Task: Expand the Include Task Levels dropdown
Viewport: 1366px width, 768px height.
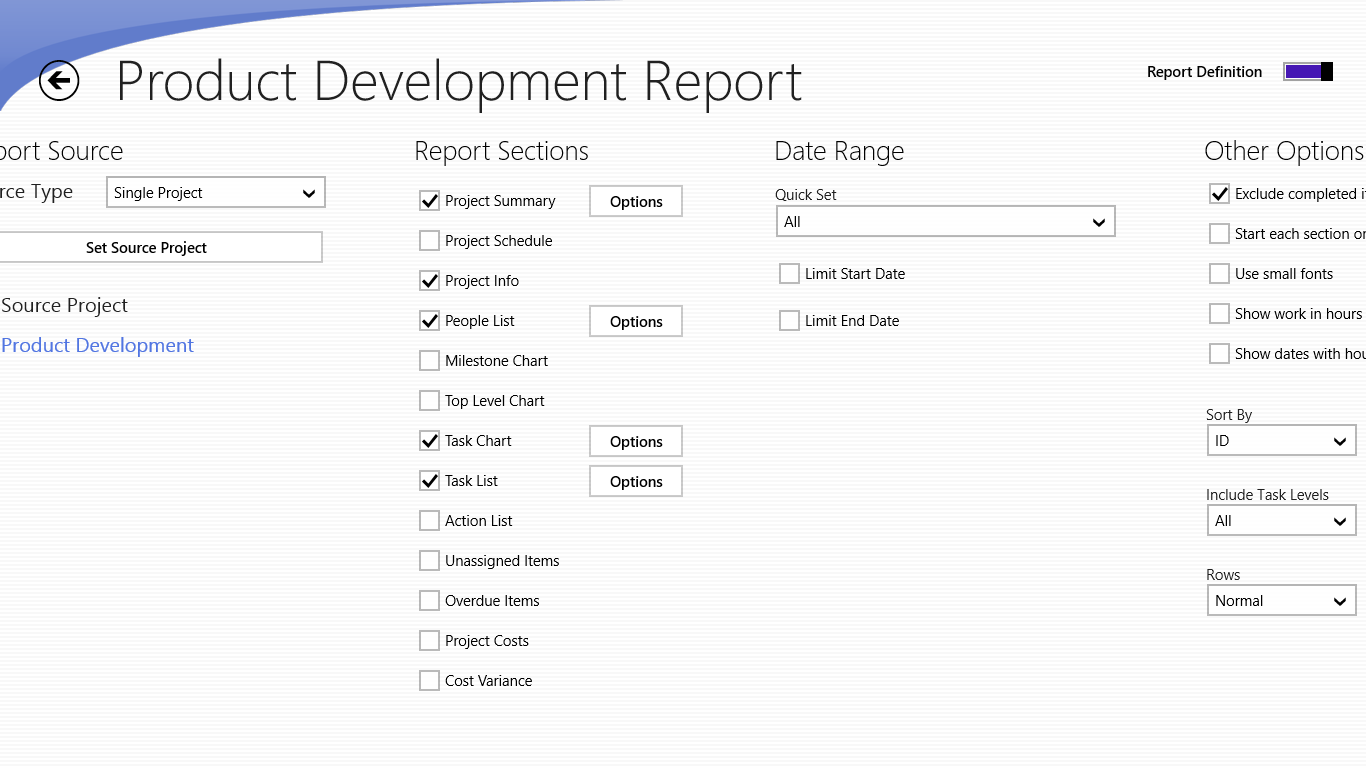Action: 1281,521
